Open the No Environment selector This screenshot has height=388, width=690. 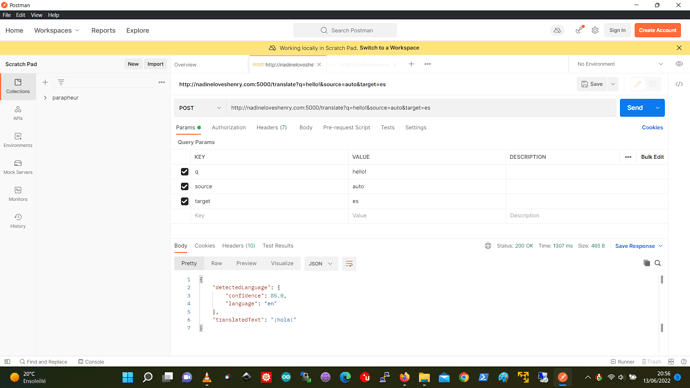click(x=620, y=64)
